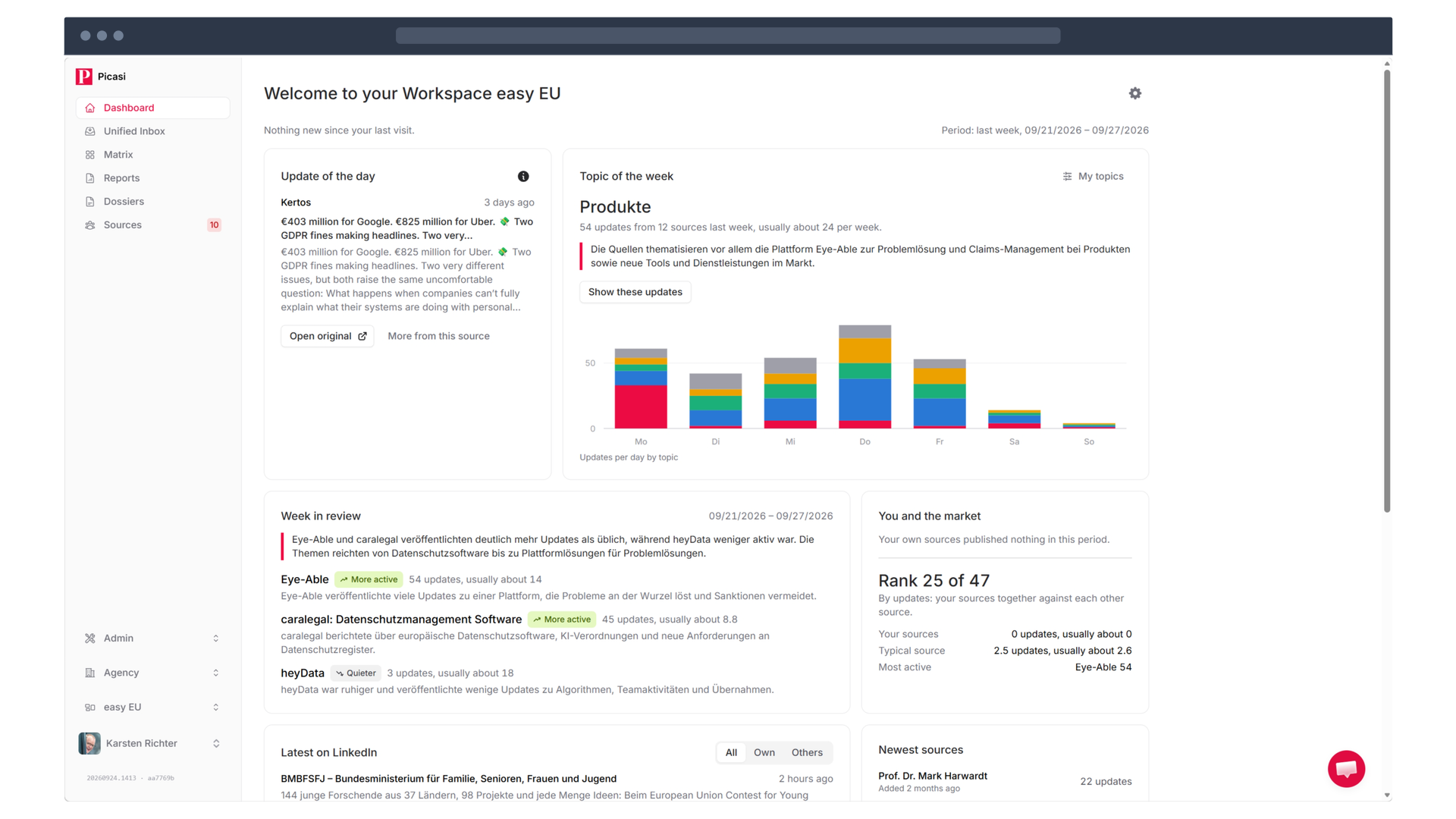Click the Rank 25 of 47 text
This screenshot has width=1456, height=819.
tap(934, 581)
